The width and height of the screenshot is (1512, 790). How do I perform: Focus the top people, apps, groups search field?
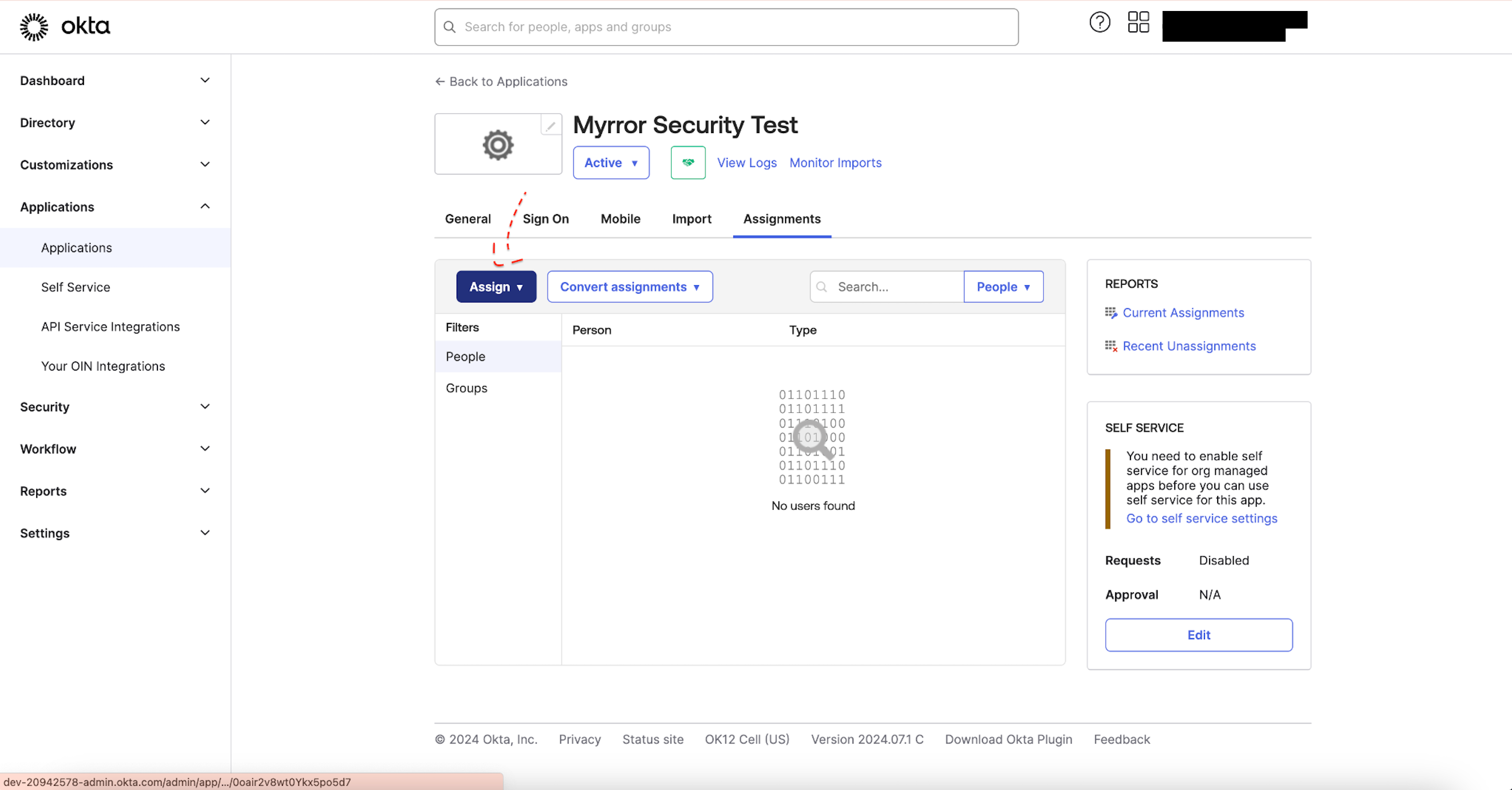pos(726,27)
